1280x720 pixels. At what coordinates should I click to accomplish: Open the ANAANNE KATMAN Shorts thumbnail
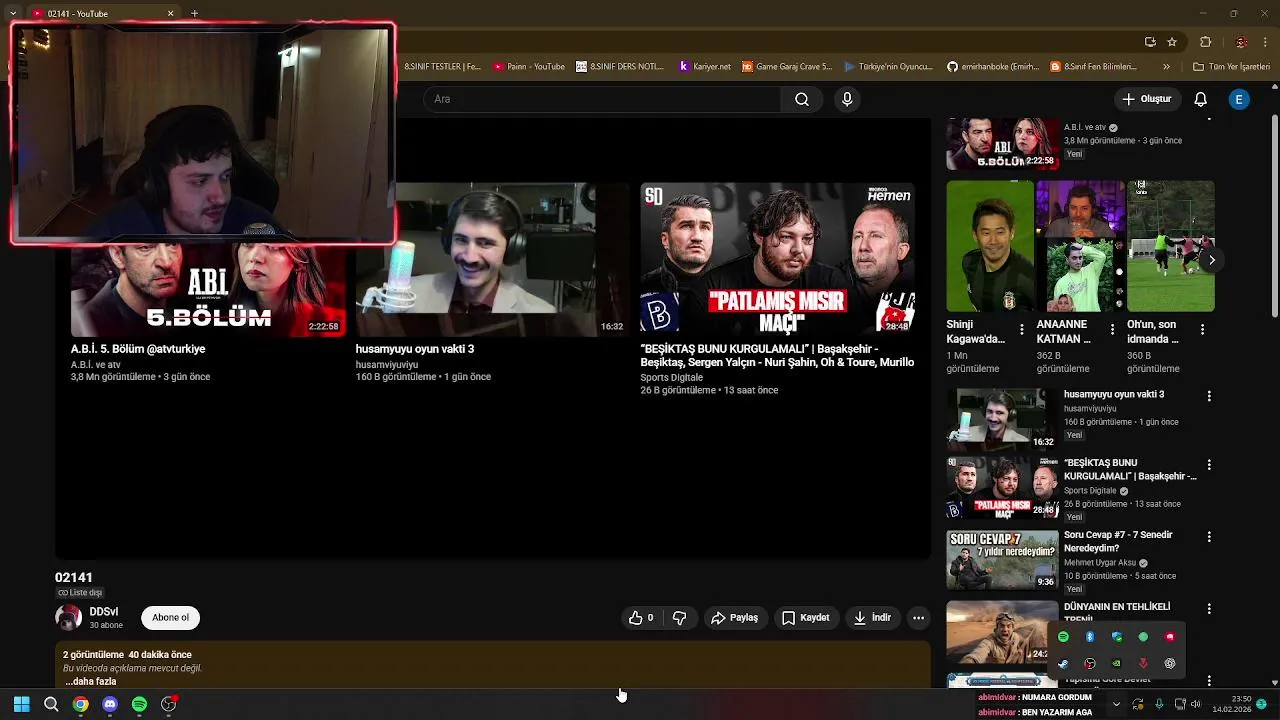pos(1080,246)
